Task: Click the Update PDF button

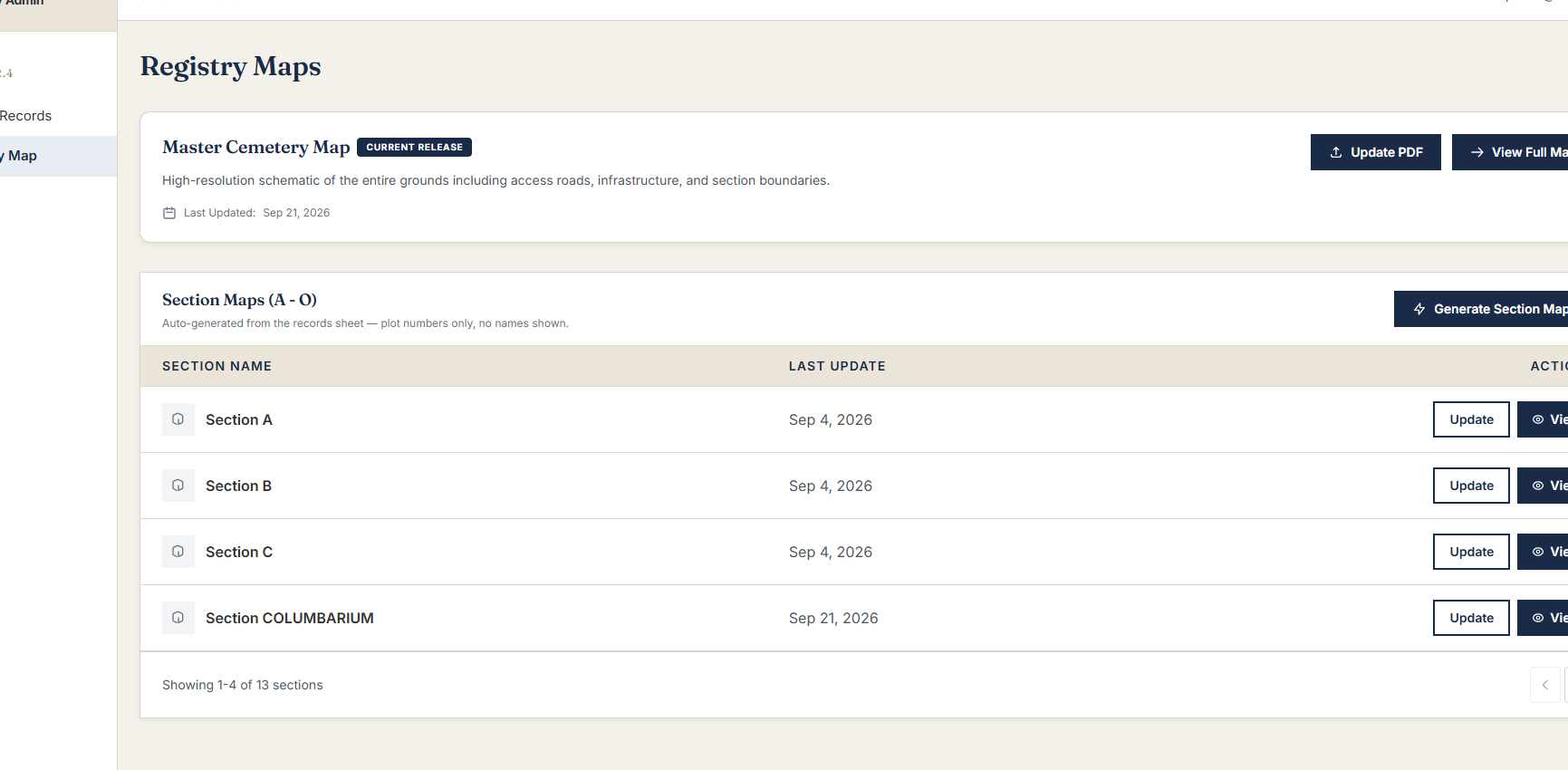Action: point(1375,152)
